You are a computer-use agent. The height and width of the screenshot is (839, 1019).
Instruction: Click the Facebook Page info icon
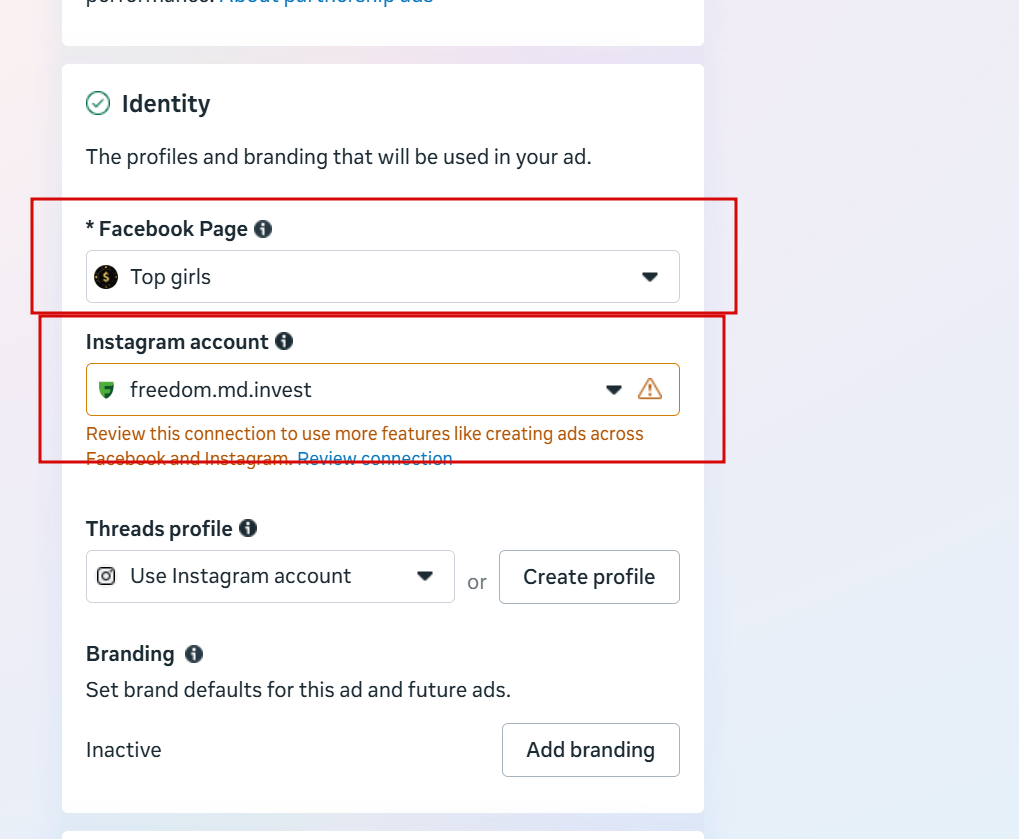click(x=263, y=229)
